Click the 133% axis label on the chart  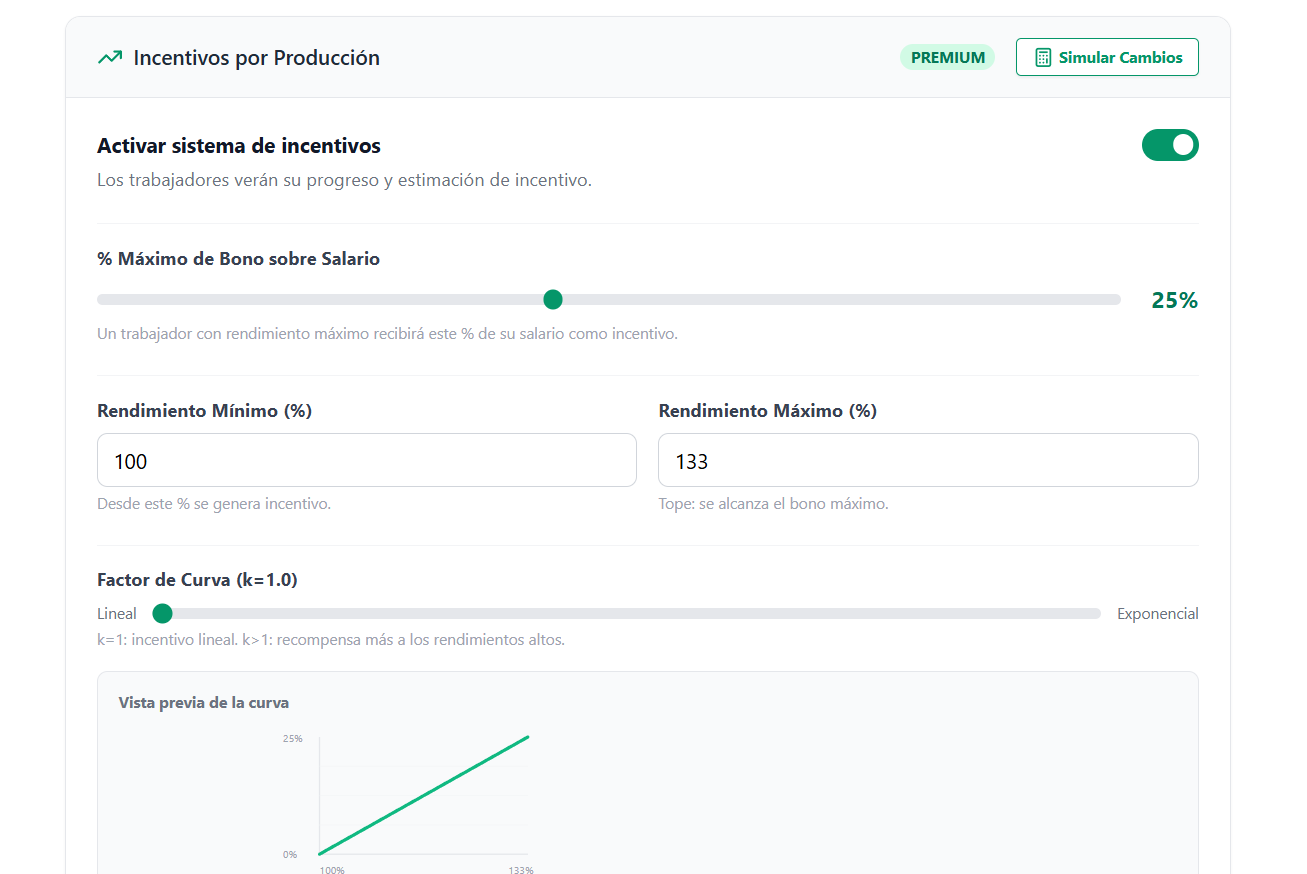click(523, 870)
